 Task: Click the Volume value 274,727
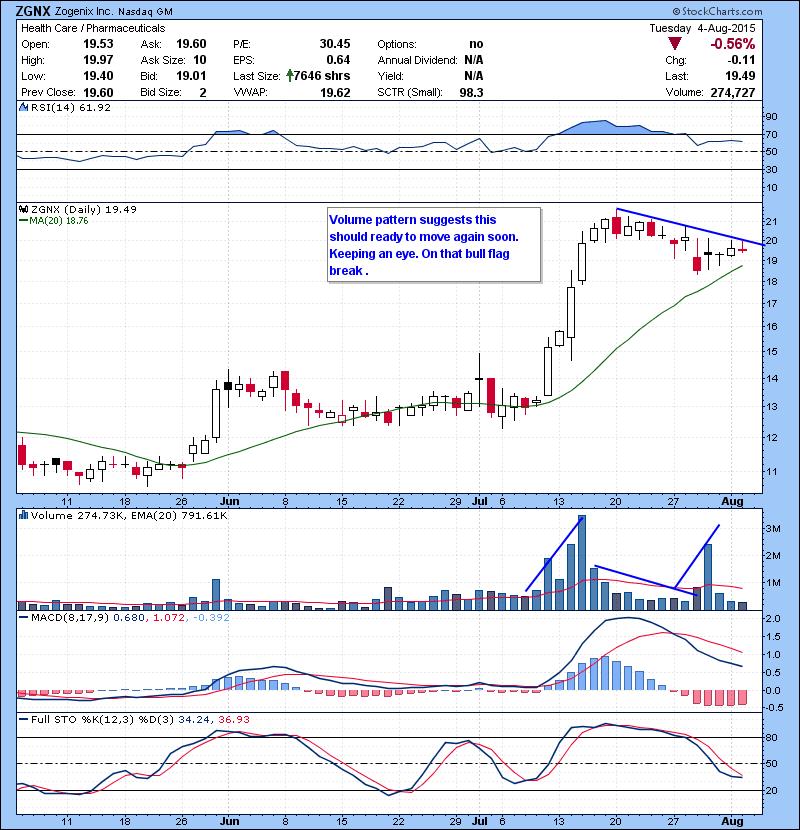733,92
